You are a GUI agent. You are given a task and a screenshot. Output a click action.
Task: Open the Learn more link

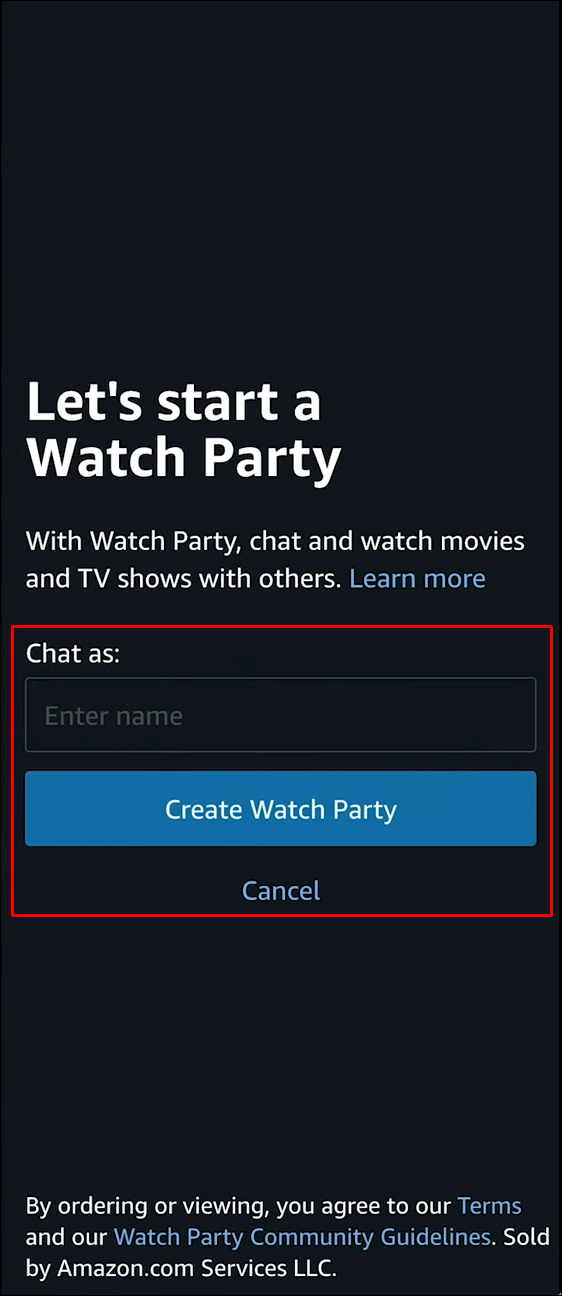tap(417, 578)
